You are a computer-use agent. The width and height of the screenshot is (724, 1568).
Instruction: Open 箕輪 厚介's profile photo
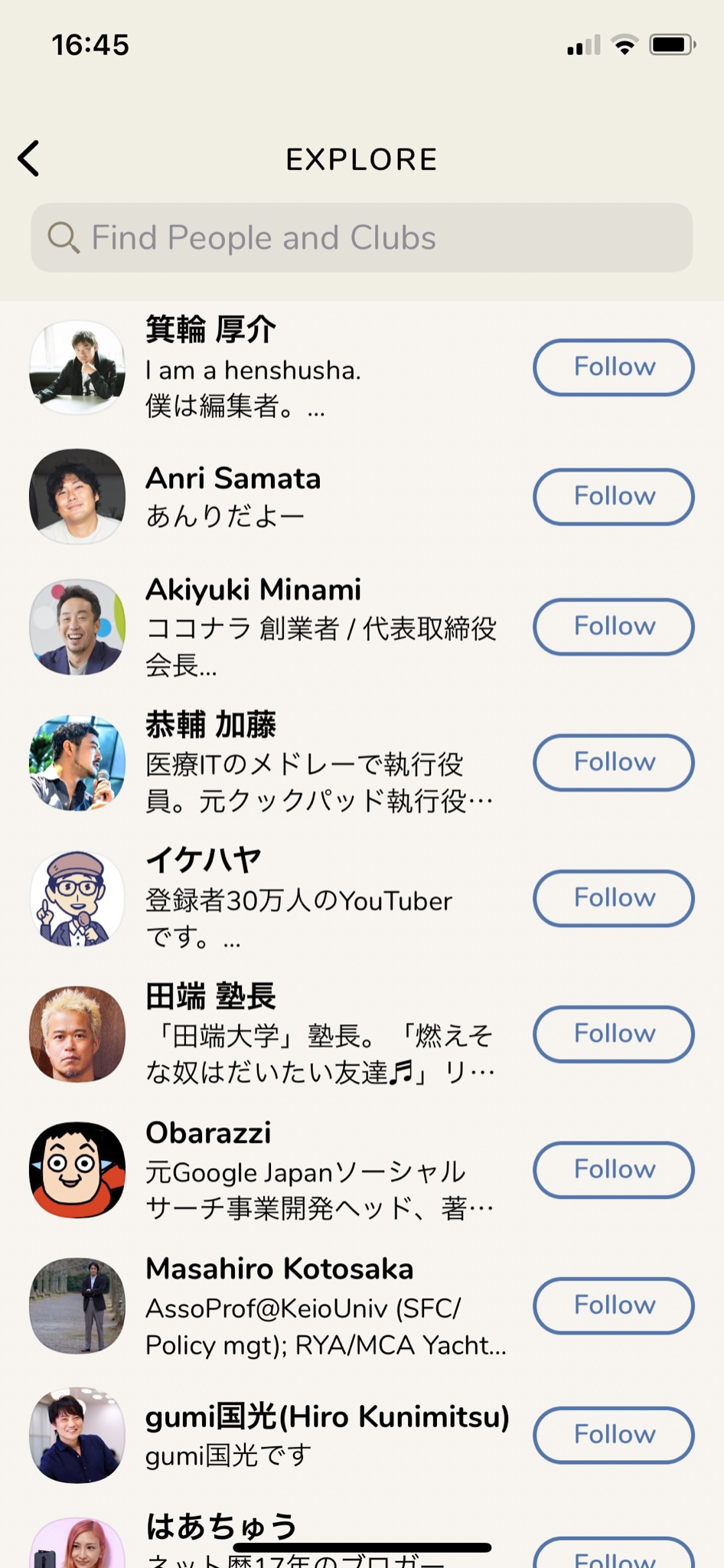point(77,367)
